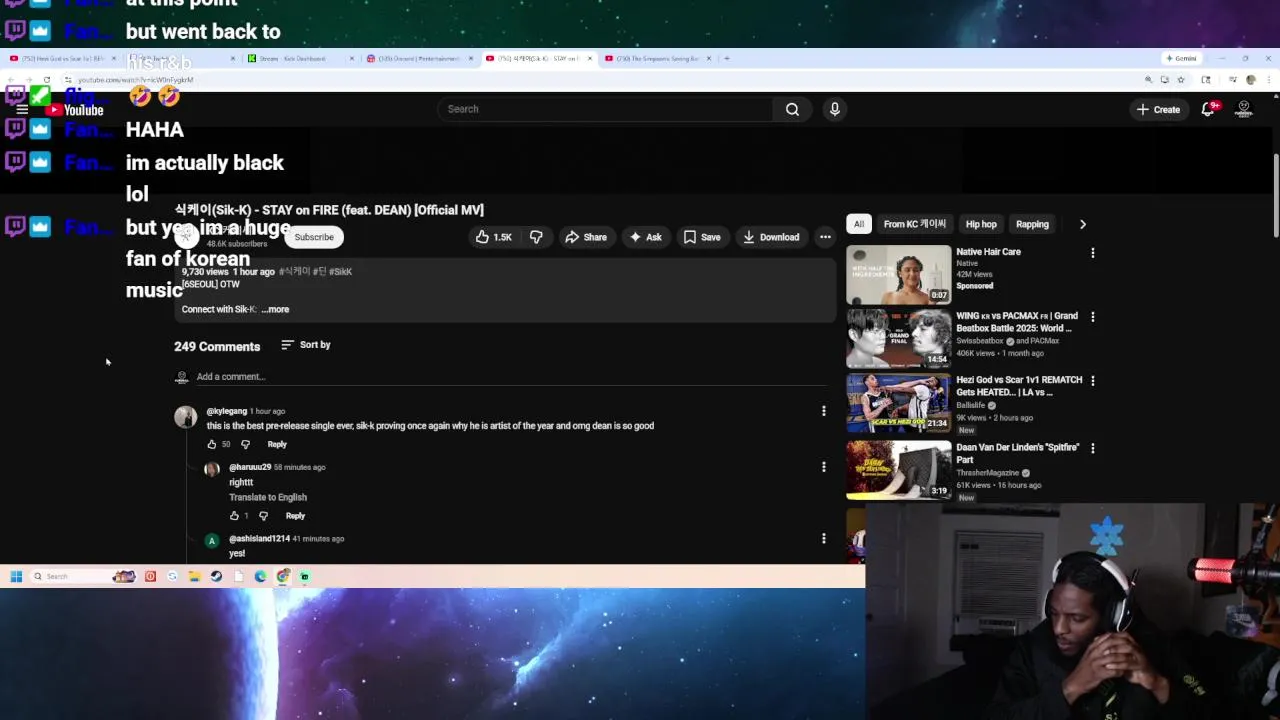This screenshot has height=720, width=1280.
Task: Select the Hip hop filter chip
Action: (981, 225)
